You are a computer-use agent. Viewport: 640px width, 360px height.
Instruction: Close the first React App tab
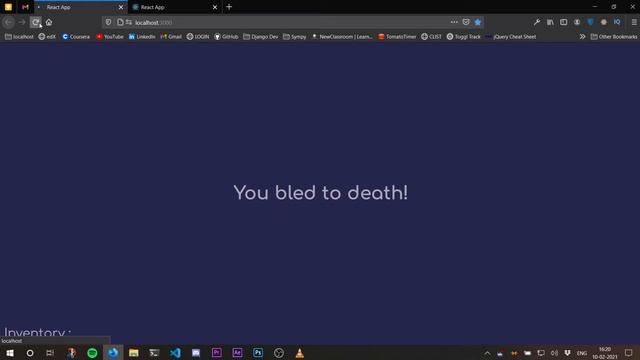point(121,7)
